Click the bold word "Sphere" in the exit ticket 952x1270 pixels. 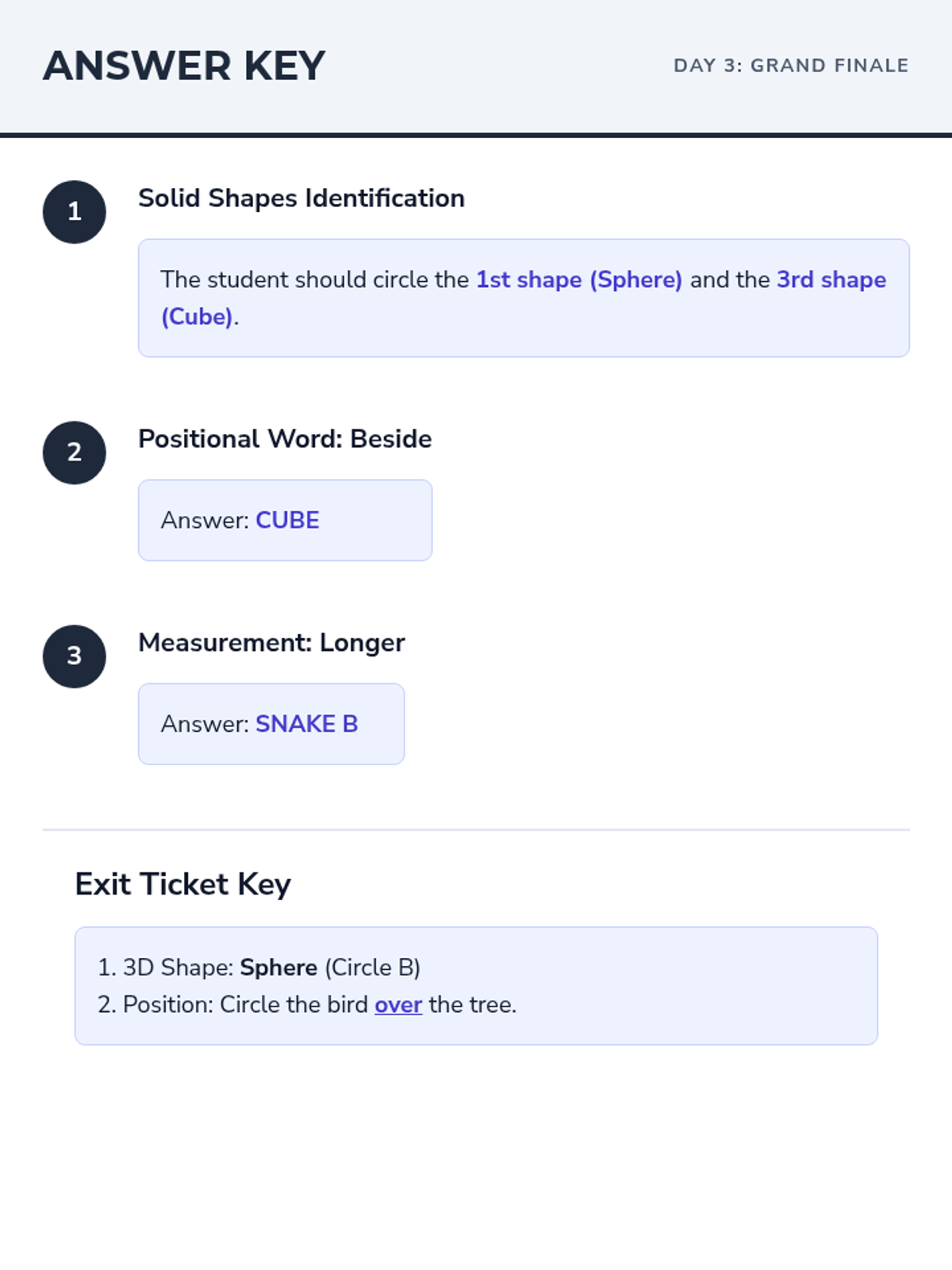278,968
